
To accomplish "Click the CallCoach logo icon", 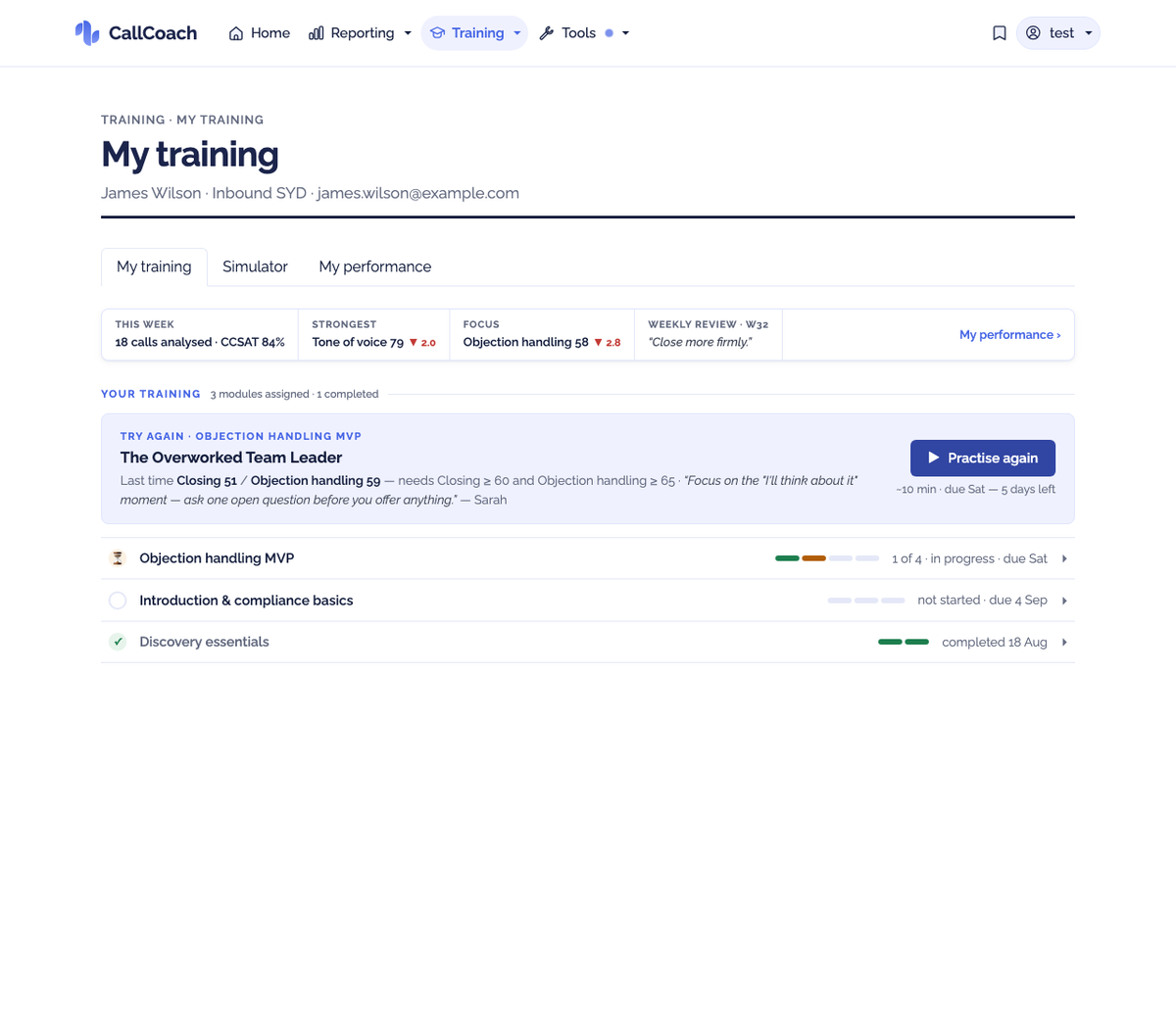I will (87, 33).
